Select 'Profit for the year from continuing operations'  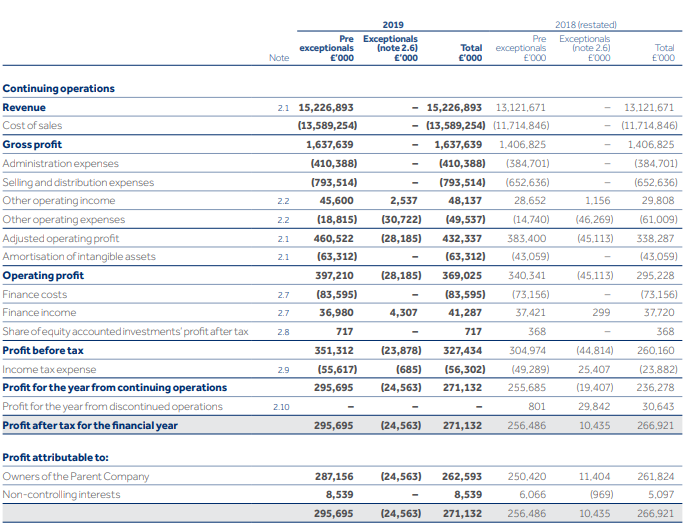tap(115, 387)
